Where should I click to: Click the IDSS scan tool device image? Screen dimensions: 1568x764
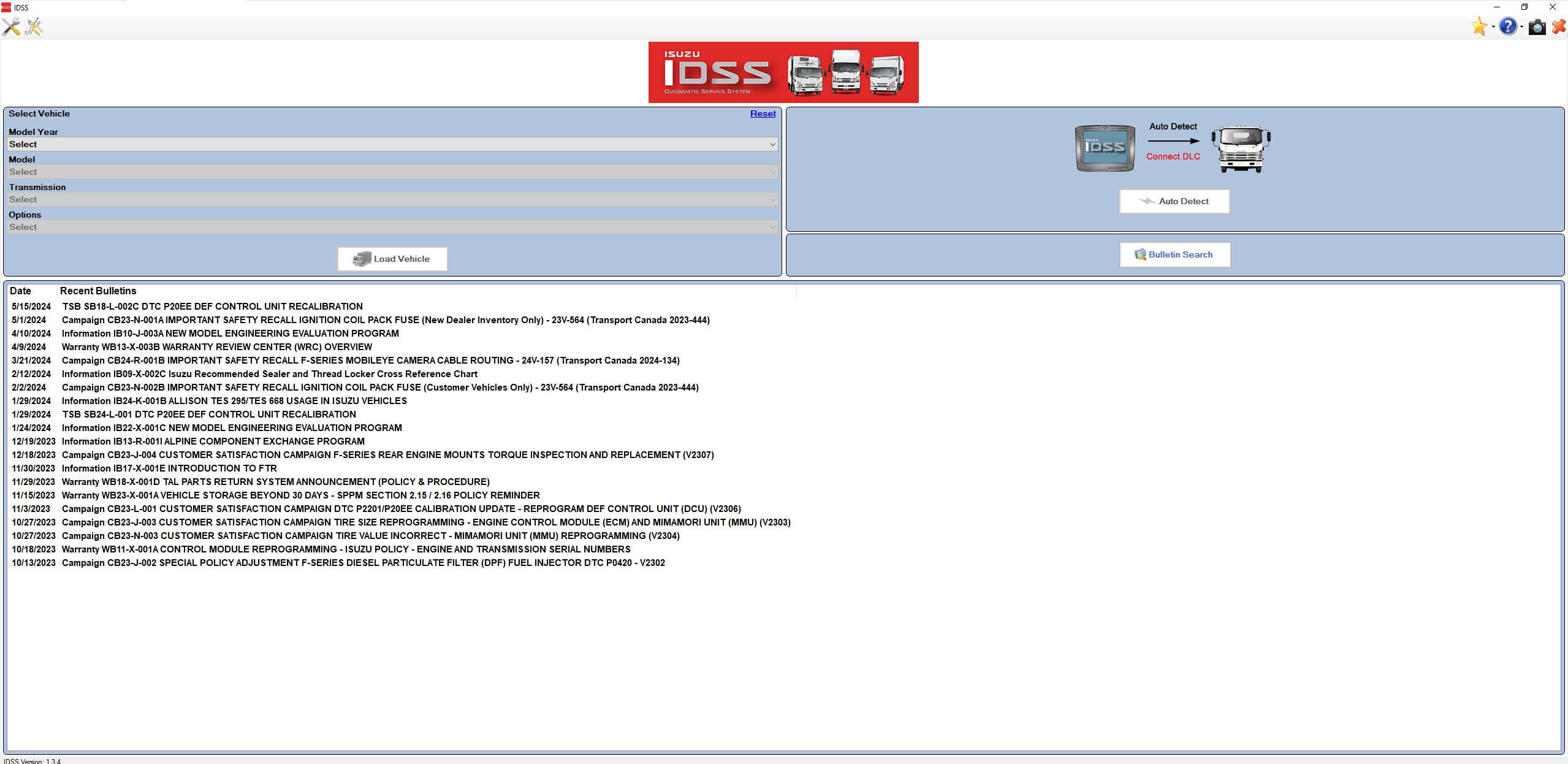(x=1105, y=148)
